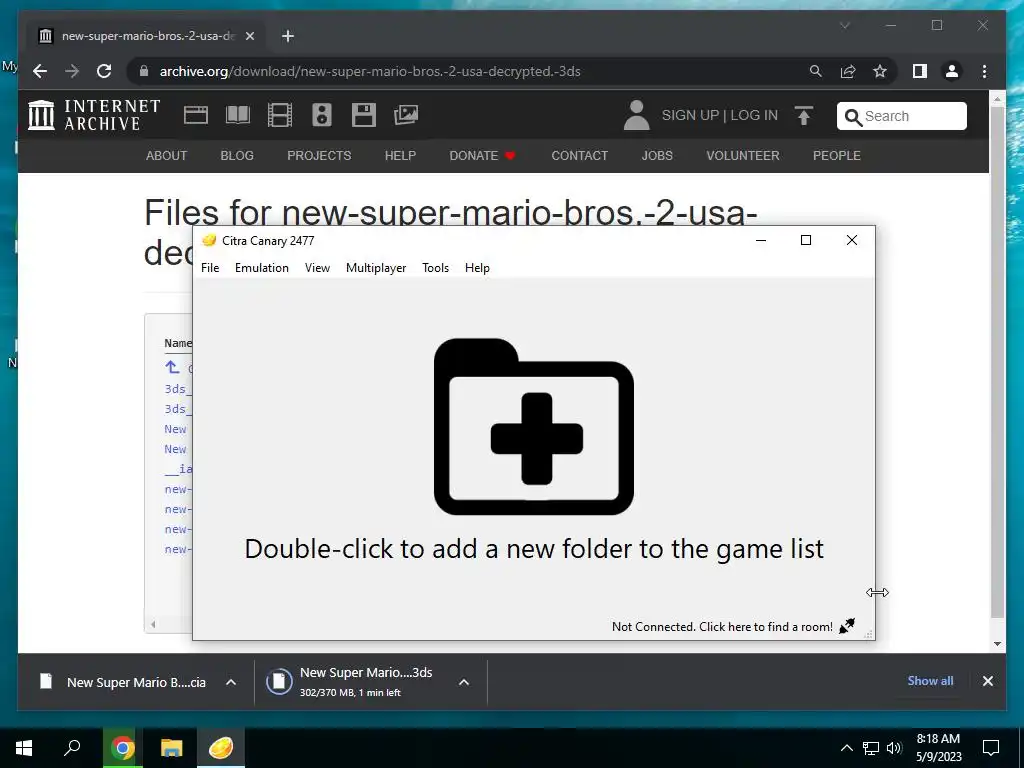Click Show all downloads
This screenshot has width=1024, height=768.
(x=930, y=680)
